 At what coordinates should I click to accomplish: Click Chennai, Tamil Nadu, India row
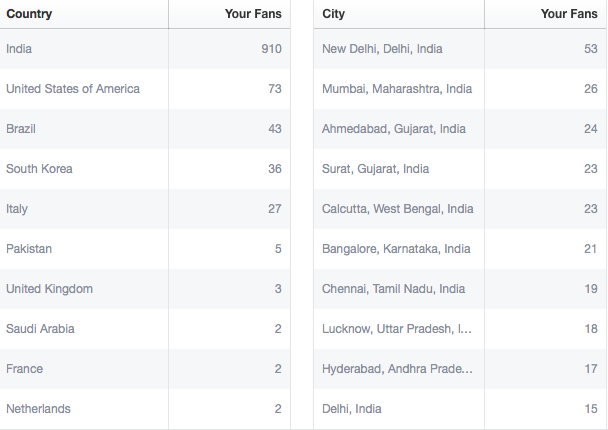pyautogui.click(x=460, y=288)
